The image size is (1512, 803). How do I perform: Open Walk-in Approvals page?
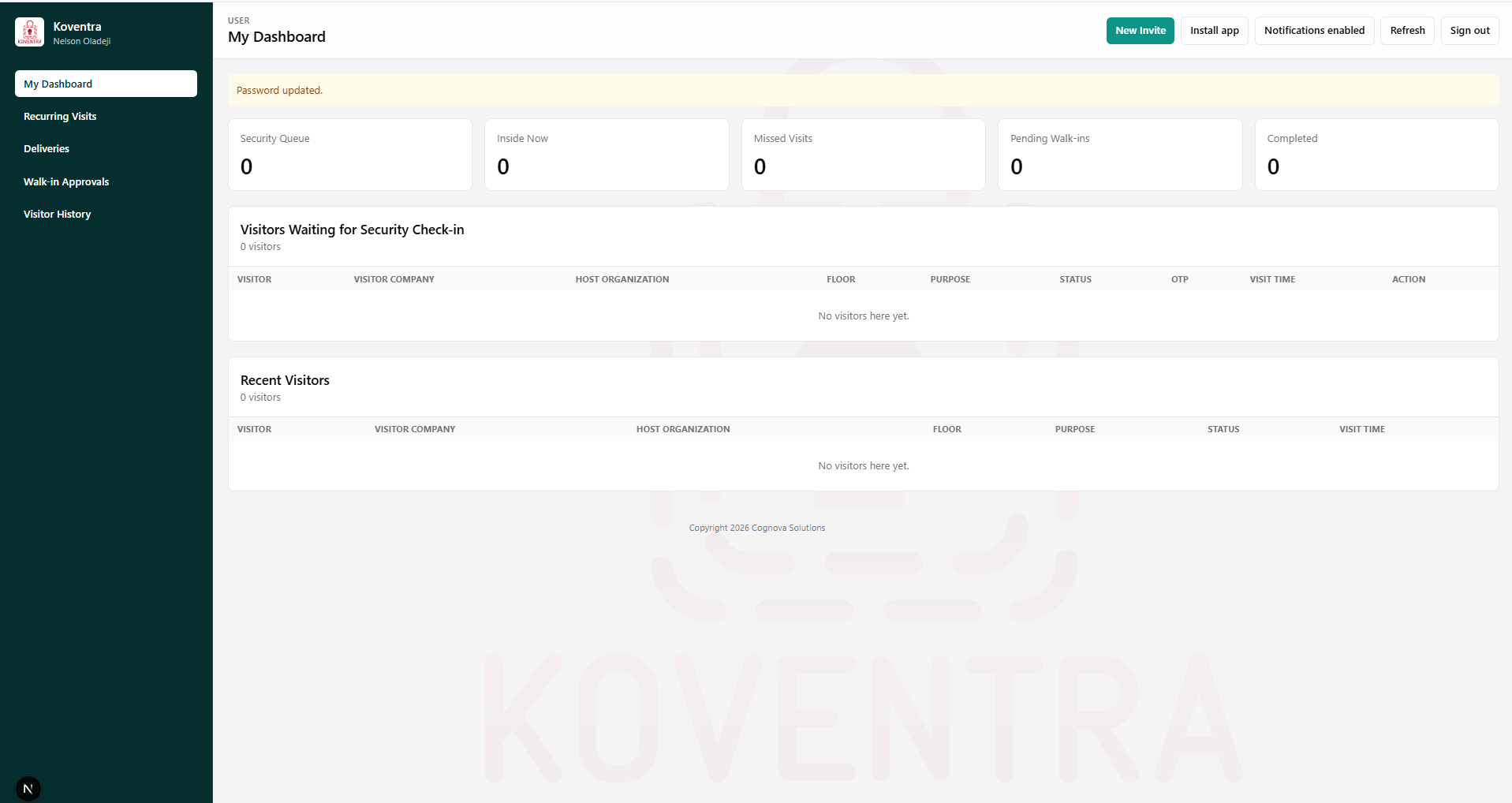[66, 181]
